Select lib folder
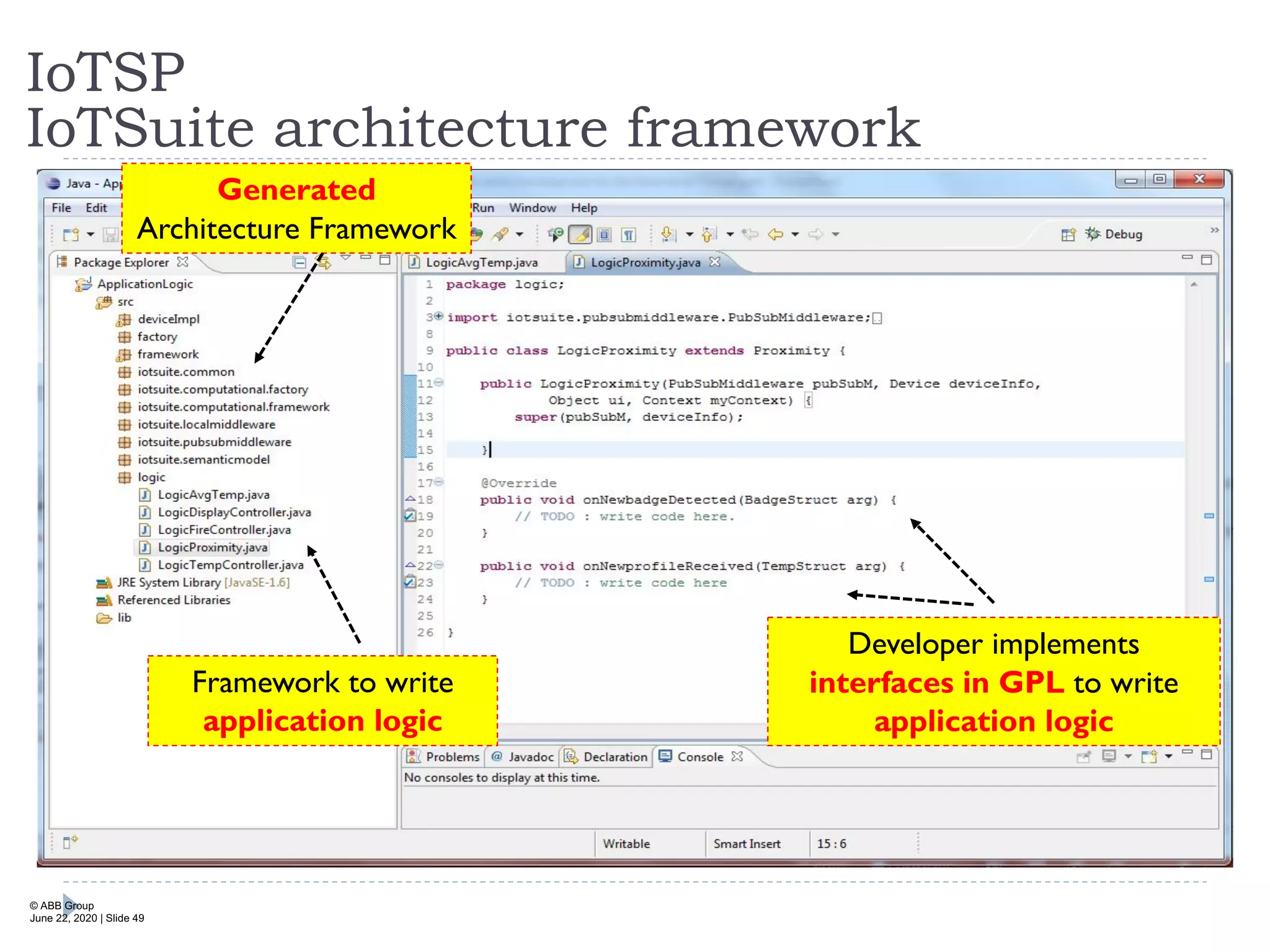 tap(113, 618)
